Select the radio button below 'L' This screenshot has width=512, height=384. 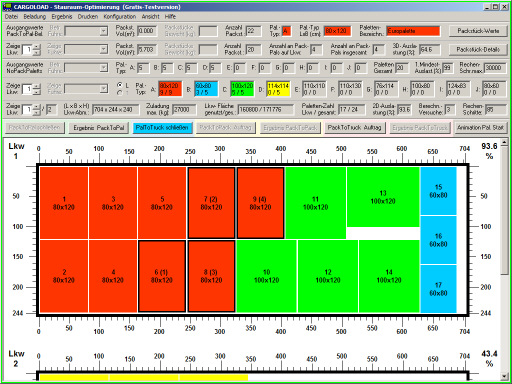coord(119,93)
